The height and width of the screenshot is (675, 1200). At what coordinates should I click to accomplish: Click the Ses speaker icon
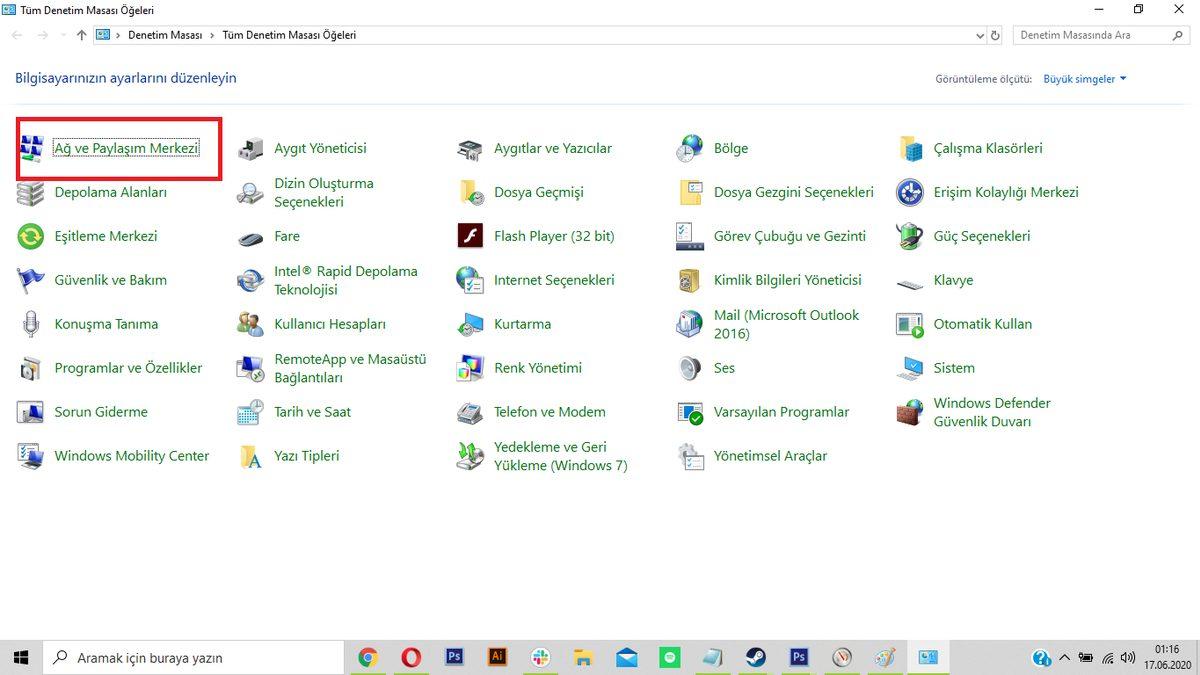point(690,369)
